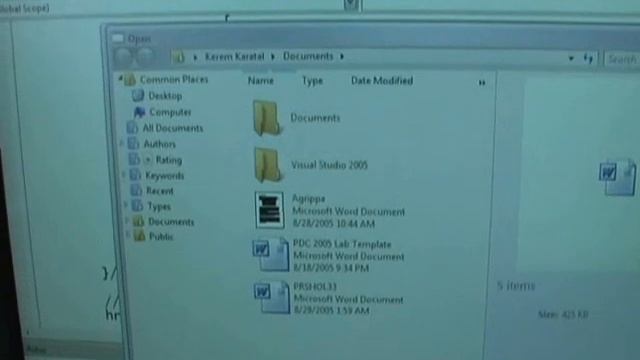
Task: Expand arrow after Documents breadcrumb
Action: click(x=342, y=57)
